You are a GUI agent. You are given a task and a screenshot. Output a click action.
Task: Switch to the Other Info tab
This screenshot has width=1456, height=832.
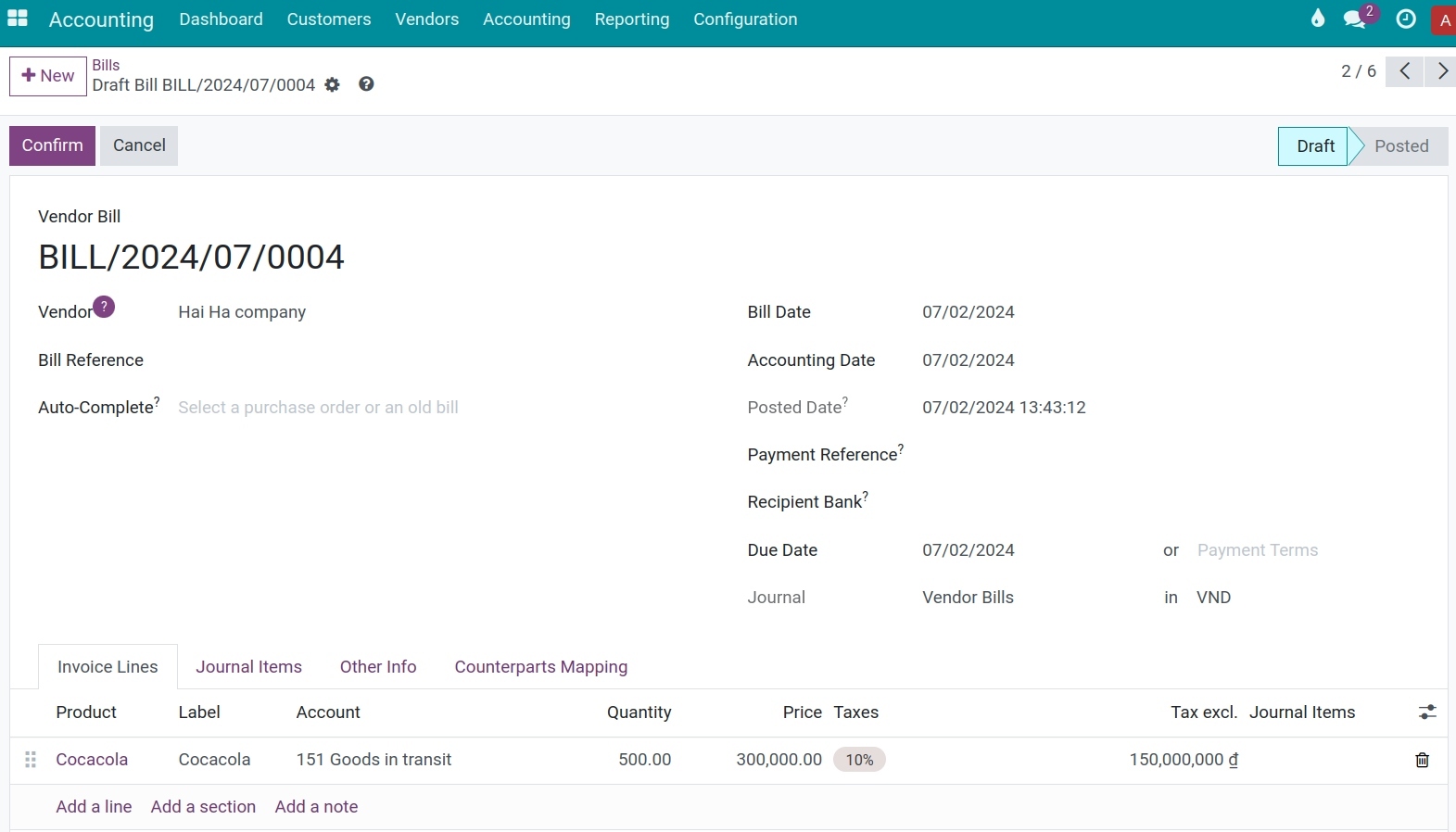(378, 667)
